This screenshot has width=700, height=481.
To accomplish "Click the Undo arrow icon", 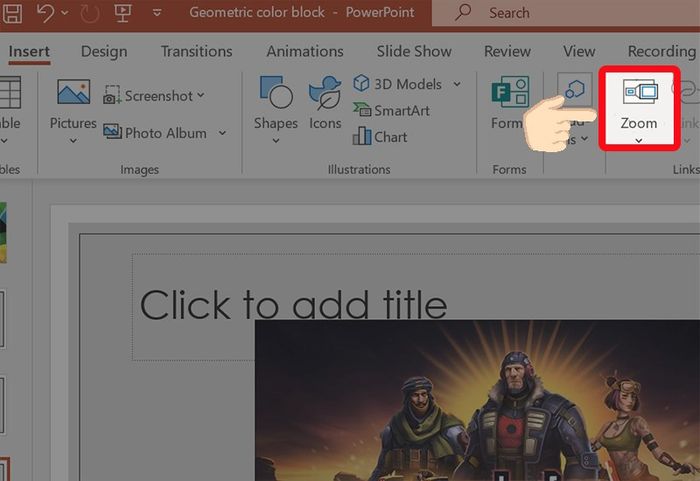I will (45, 13).
